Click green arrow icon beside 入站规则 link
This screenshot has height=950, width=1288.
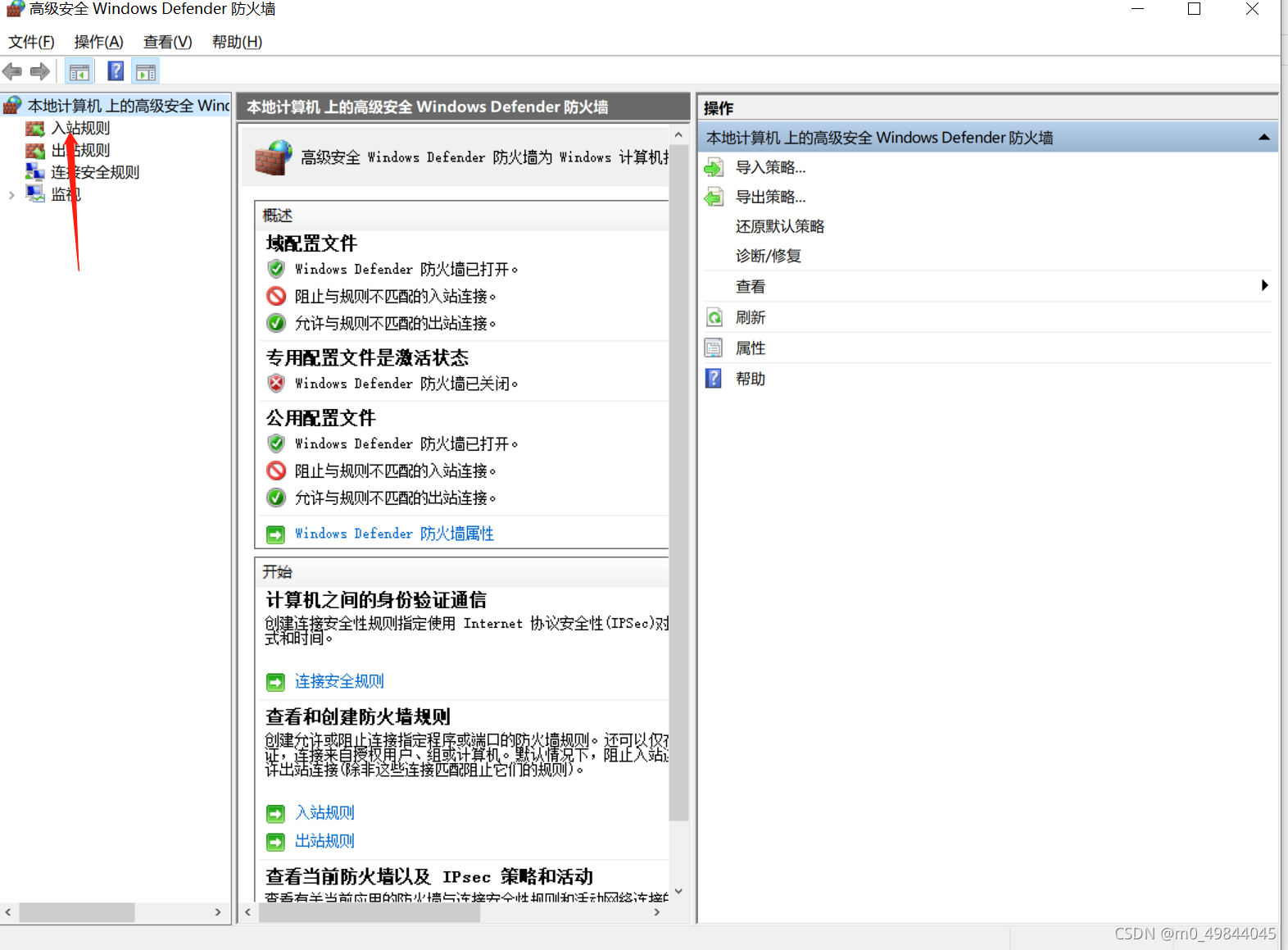(275, 814)
